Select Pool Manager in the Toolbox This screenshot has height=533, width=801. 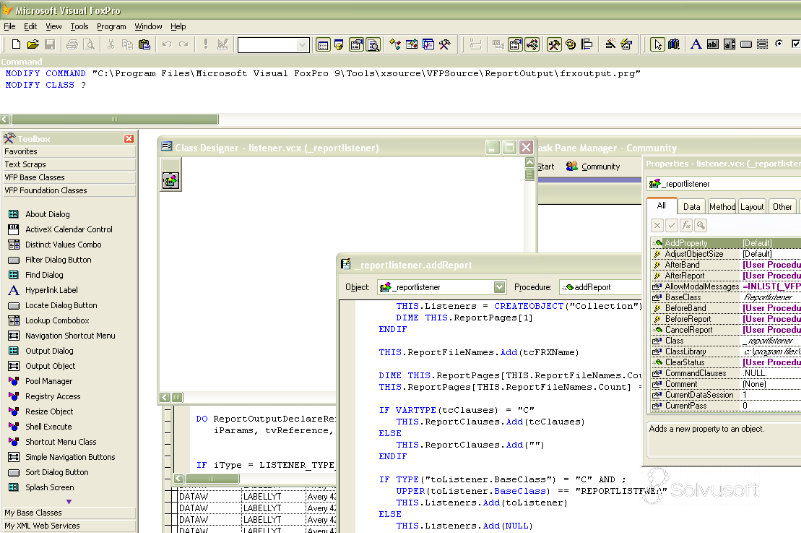point(49,381)
